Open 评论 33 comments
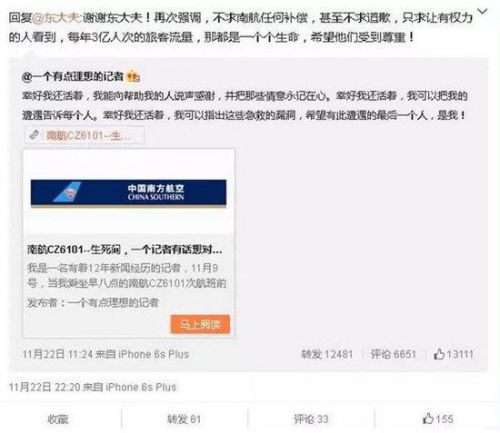The width and height of the screenshot is (500, 433). click(311, 419)
